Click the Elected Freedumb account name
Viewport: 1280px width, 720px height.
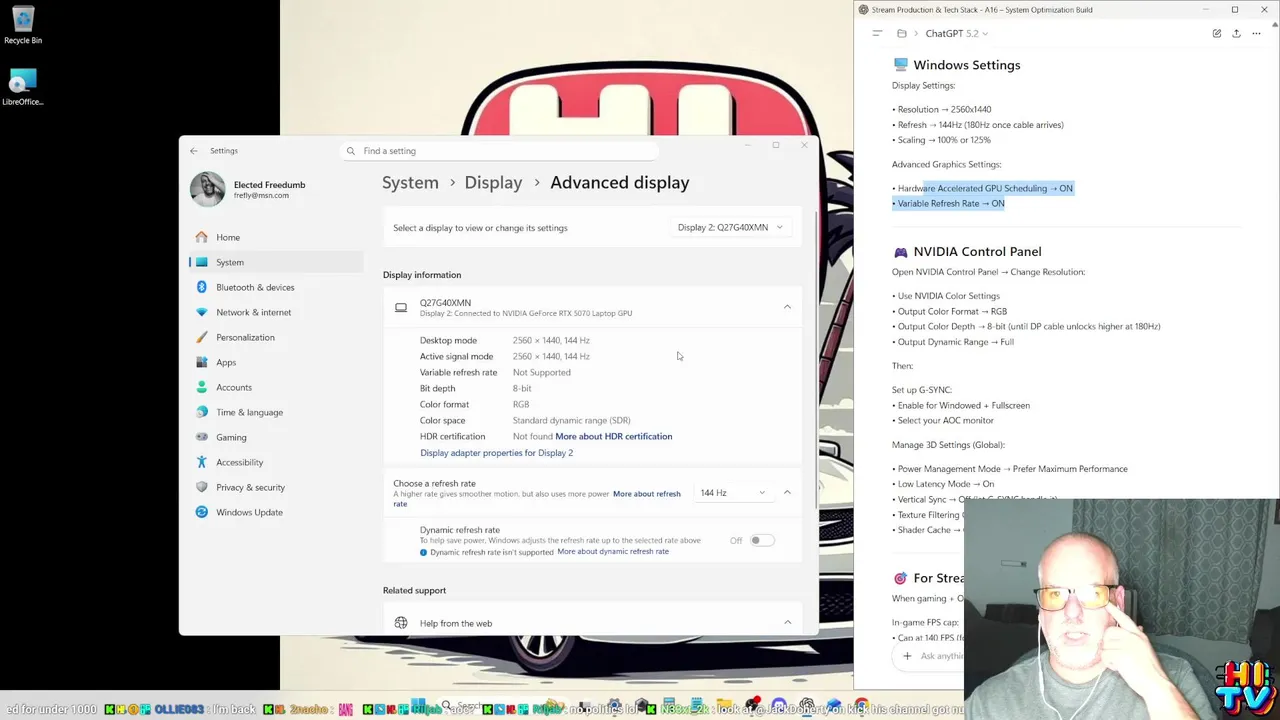[x=269, y=185]
